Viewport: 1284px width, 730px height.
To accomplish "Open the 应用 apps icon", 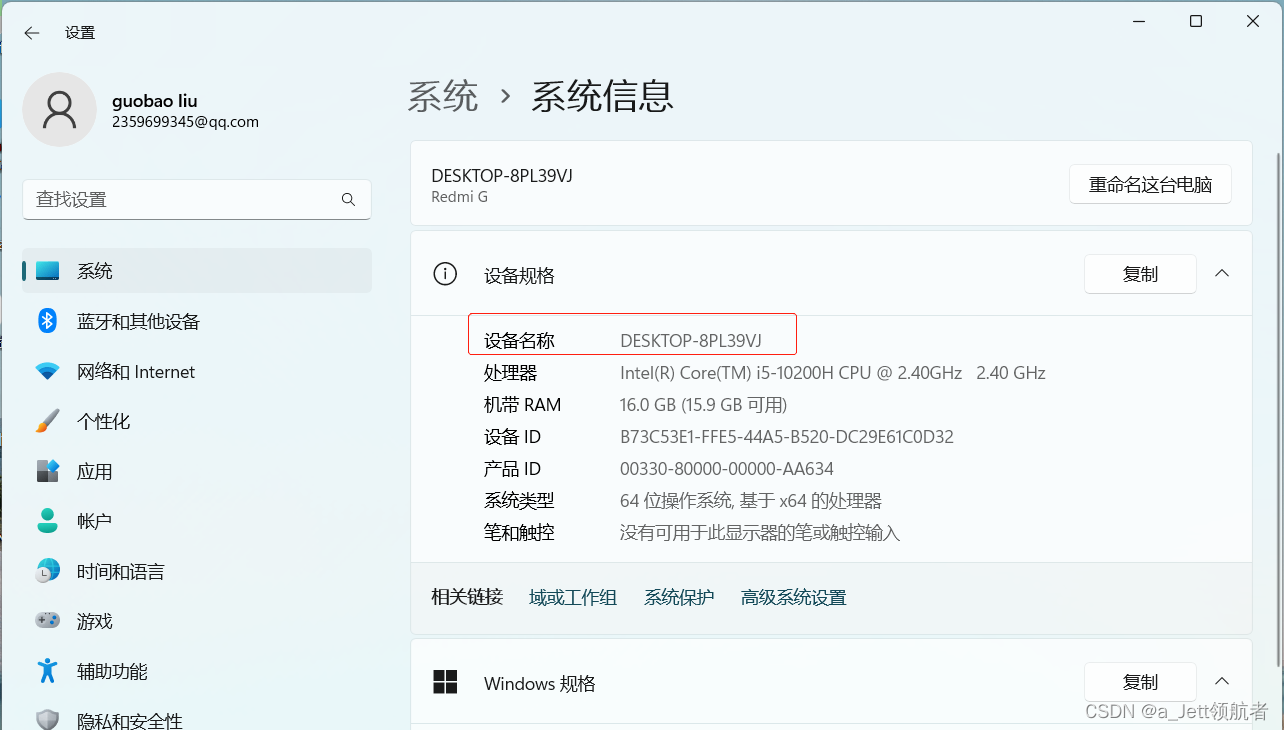I will point(47,471).
